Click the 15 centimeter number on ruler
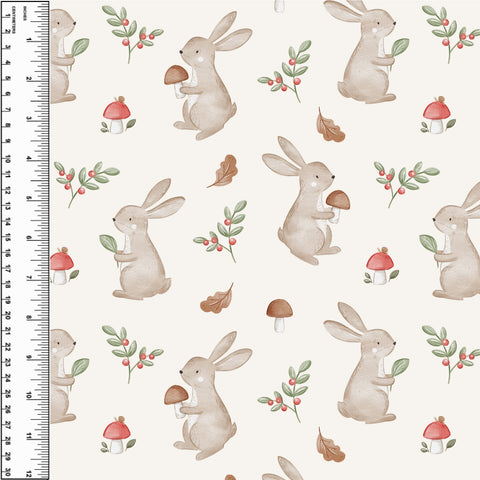 [7, 237]
